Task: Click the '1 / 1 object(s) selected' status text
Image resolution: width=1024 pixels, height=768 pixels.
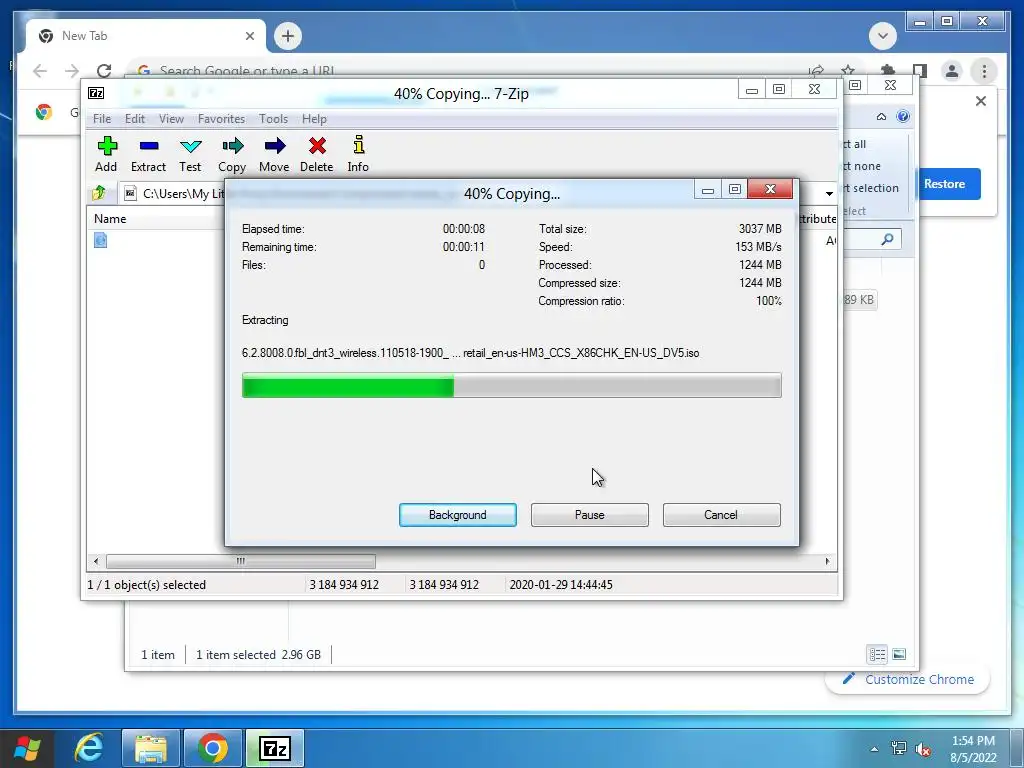Action: (x=146, y=584)
